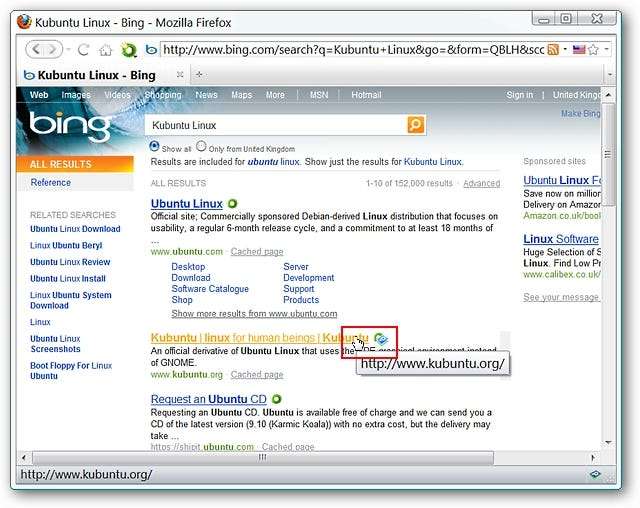This screenshot has height=508, width=640.
Task: Open the Kubuntu linux for human beings result
Action: pos(259,338)
